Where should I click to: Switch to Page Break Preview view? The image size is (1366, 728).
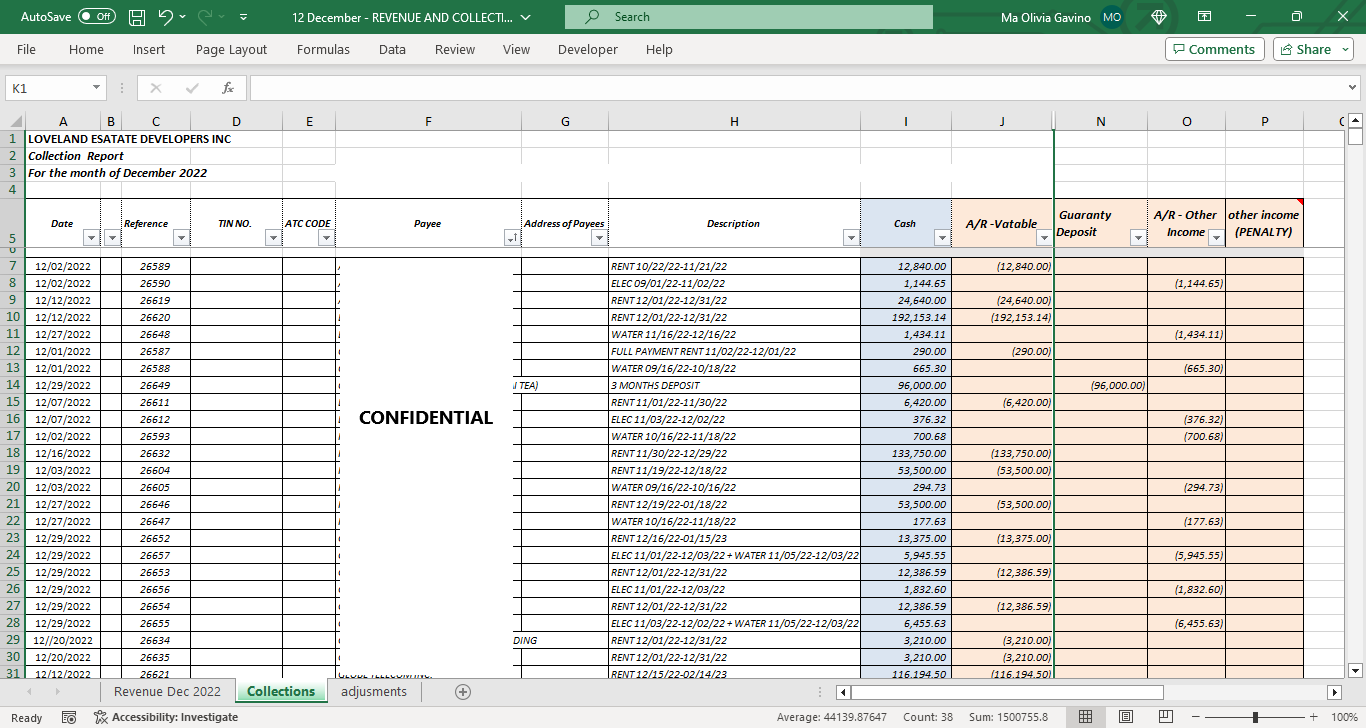1166,717
